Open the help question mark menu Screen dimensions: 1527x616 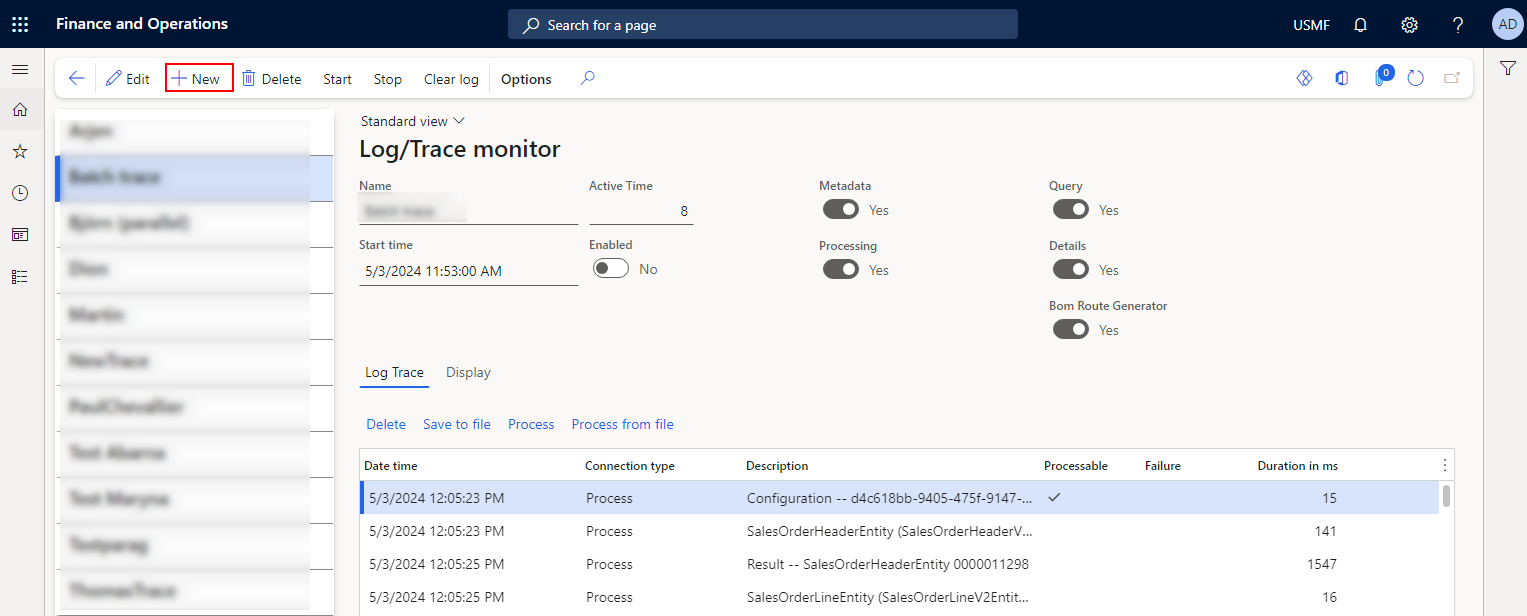pos(1458,25)
